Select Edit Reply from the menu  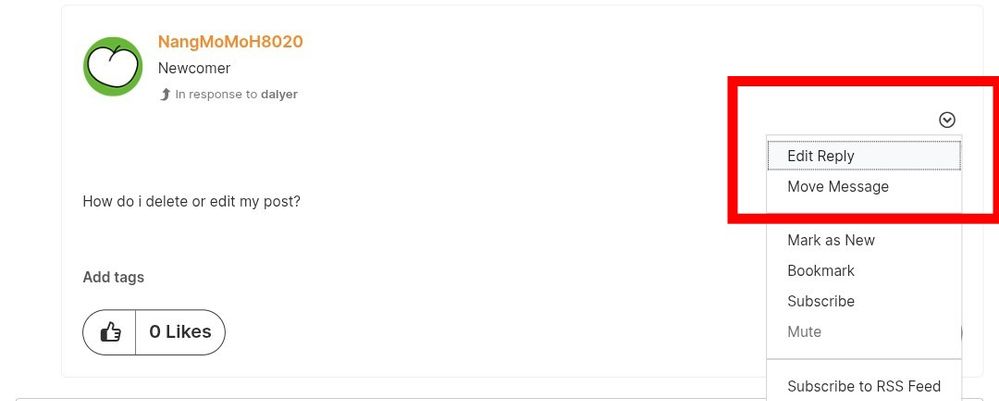[821, 156]
